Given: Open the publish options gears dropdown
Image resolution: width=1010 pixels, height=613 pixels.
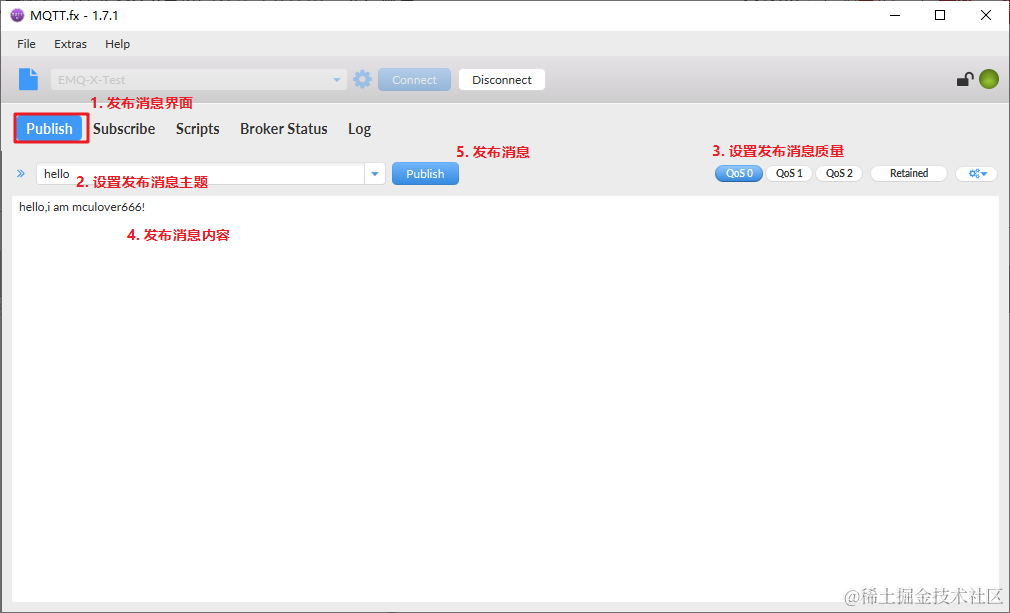Looking at the screenshot, I should coord(977,173).
